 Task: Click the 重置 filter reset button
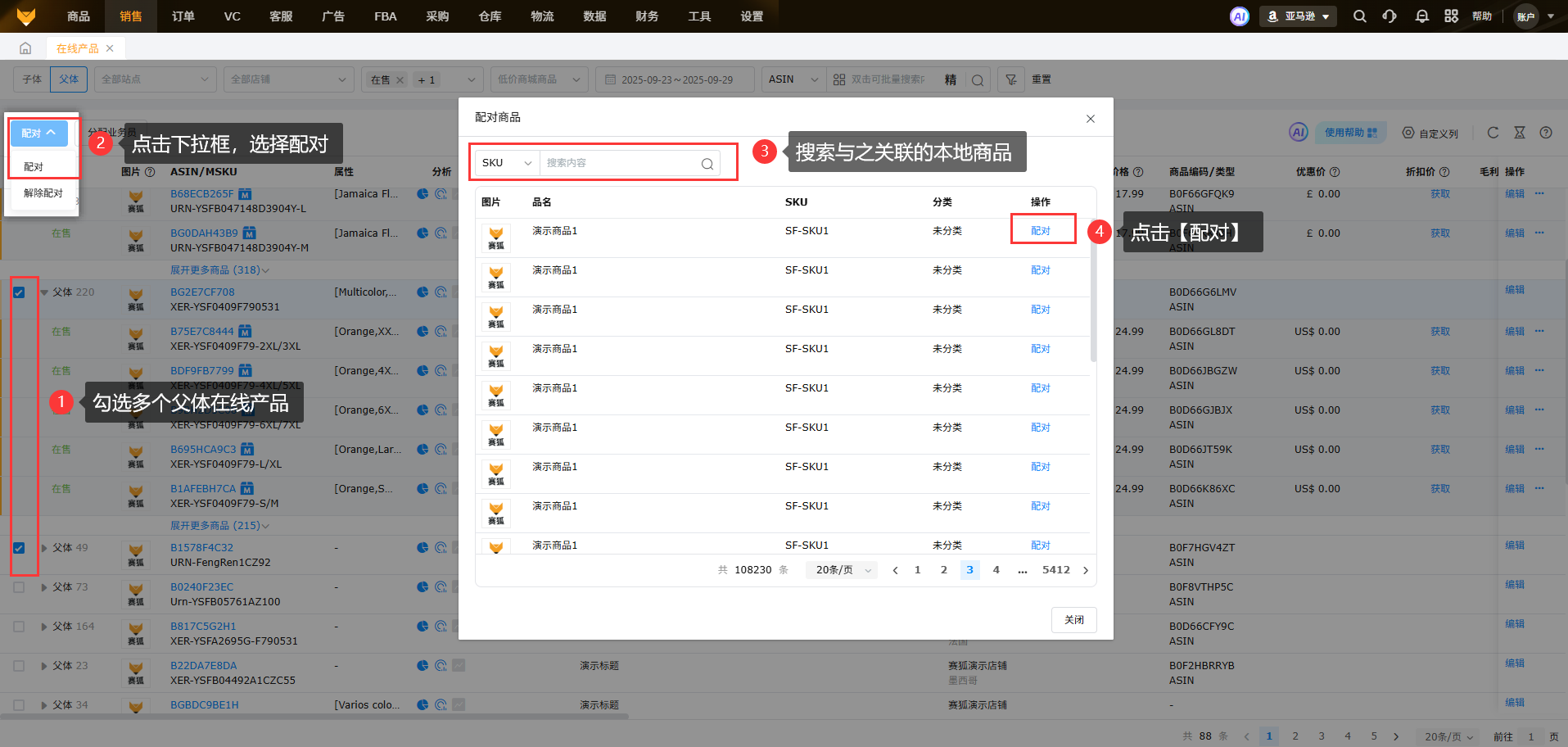coord(1042,79)
